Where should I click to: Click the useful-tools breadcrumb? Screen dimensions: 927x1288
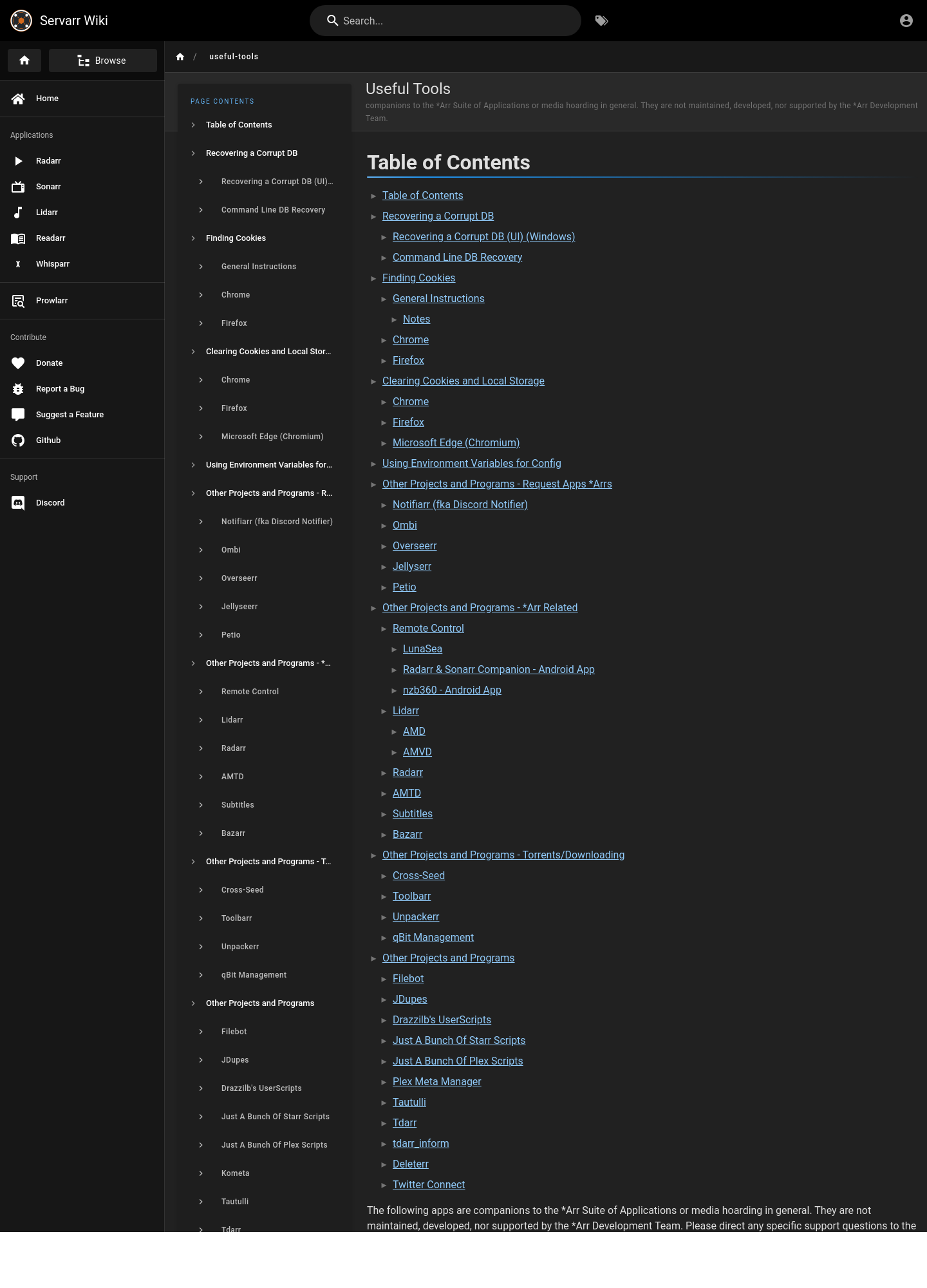point(234,57)
